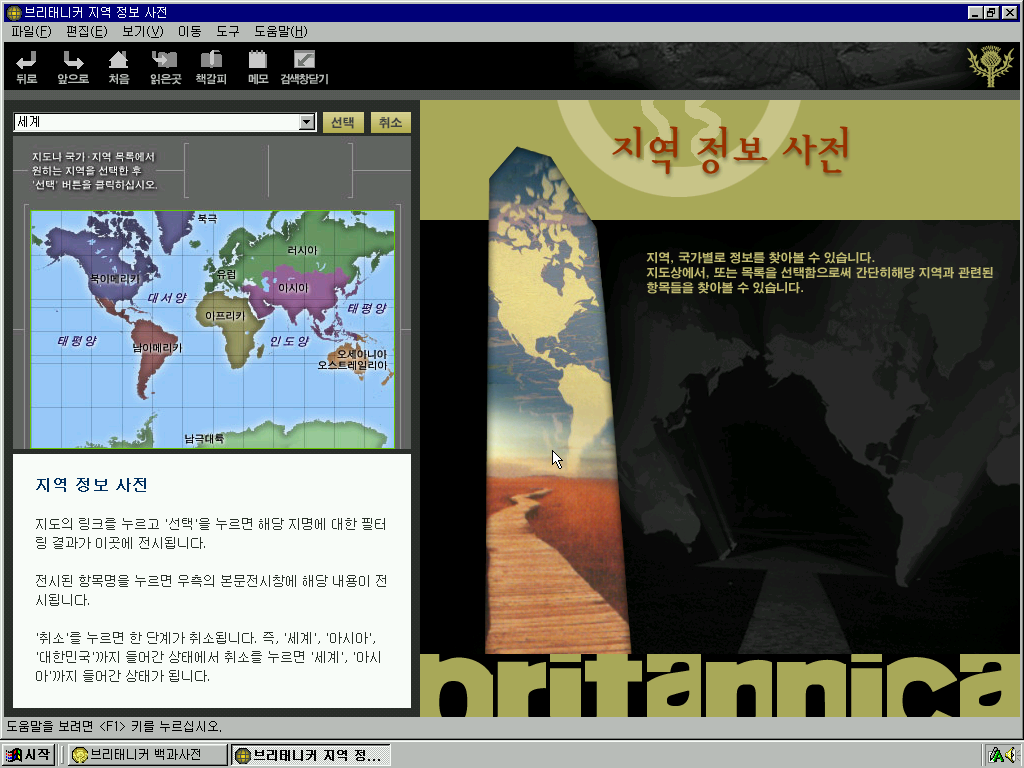This screenshot has width=1024, height=768.
Task: Click the 앞으로 (Forward) toolbar icon
Action: click(73, 67)
